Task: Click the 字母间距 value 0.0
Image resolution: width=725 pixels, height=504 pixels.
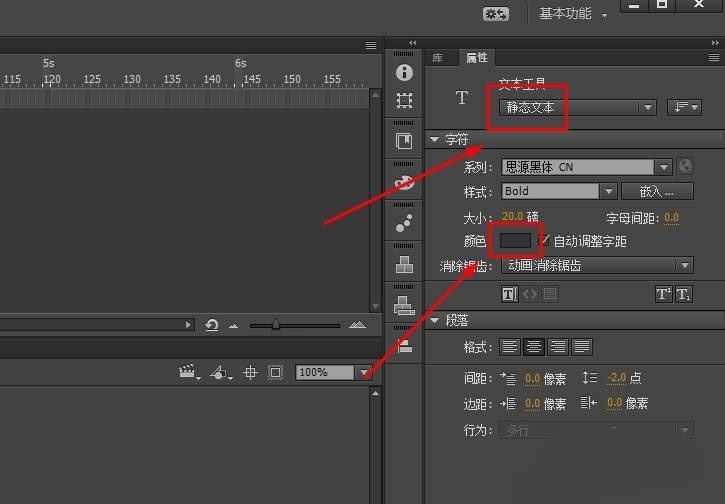Action: (x=671, y=217)
